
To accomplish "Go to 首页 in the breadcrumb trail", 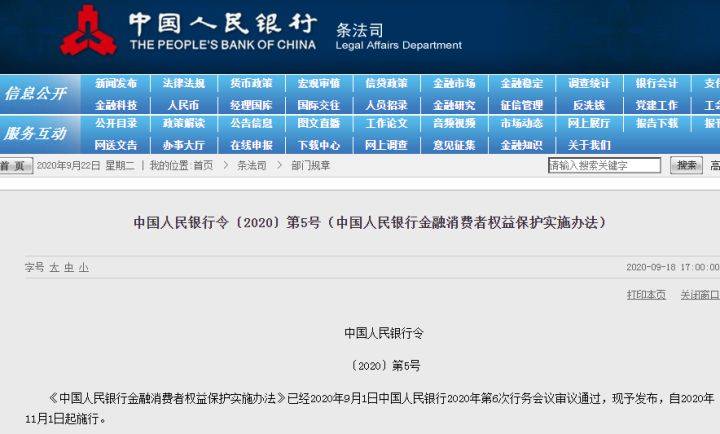I will tap(203, 165).
